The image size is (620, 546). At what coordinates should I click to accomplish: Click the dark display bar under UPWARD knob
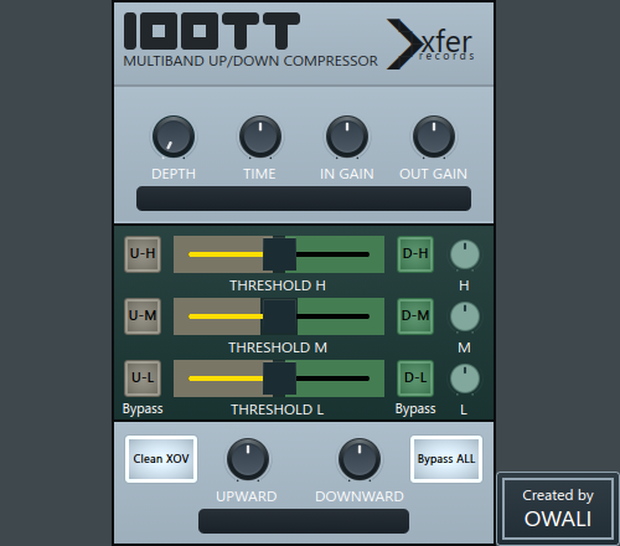(304, 521)
